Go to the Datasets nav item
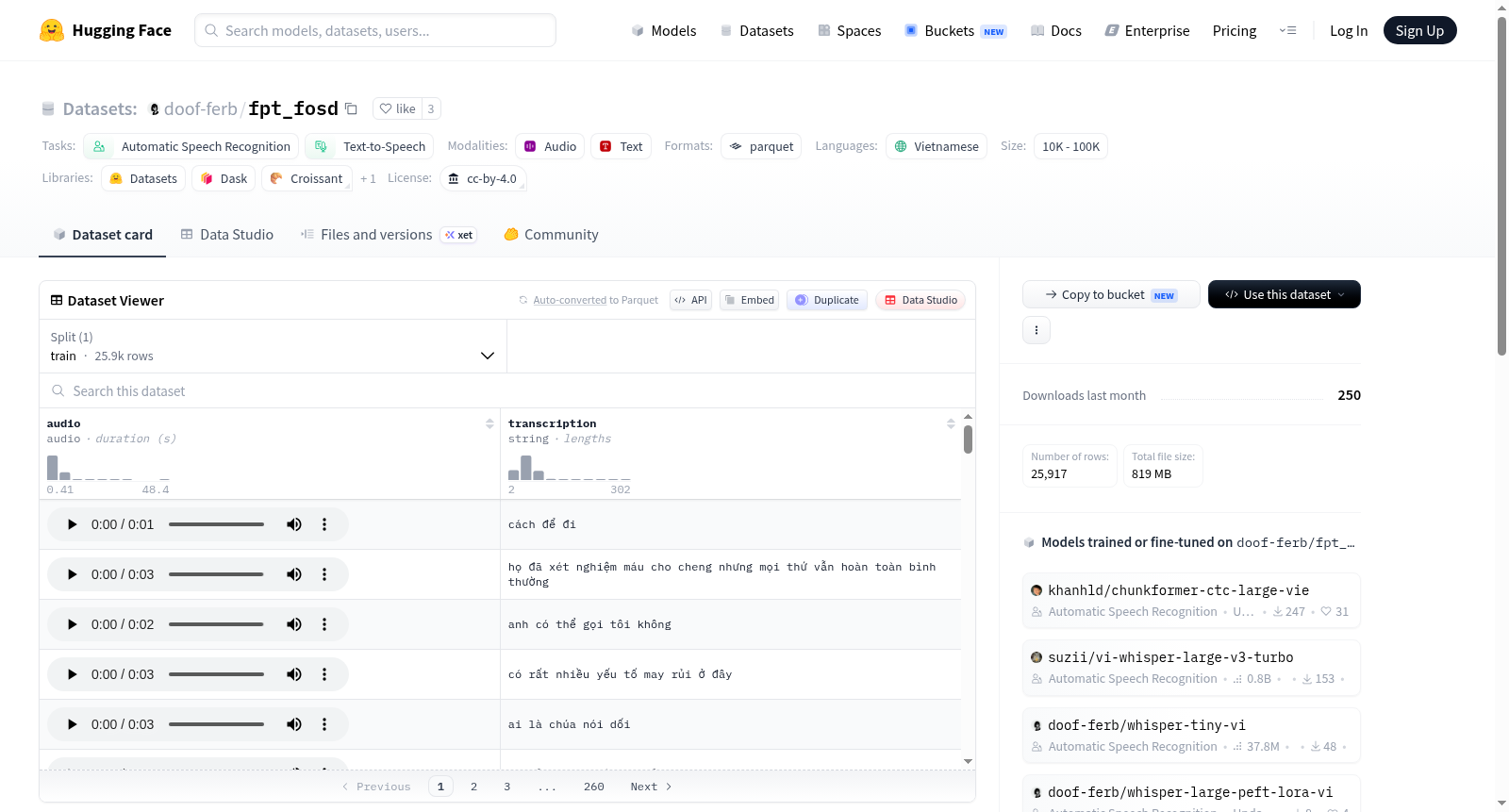 pyautogui.click(x=757, y=30)
